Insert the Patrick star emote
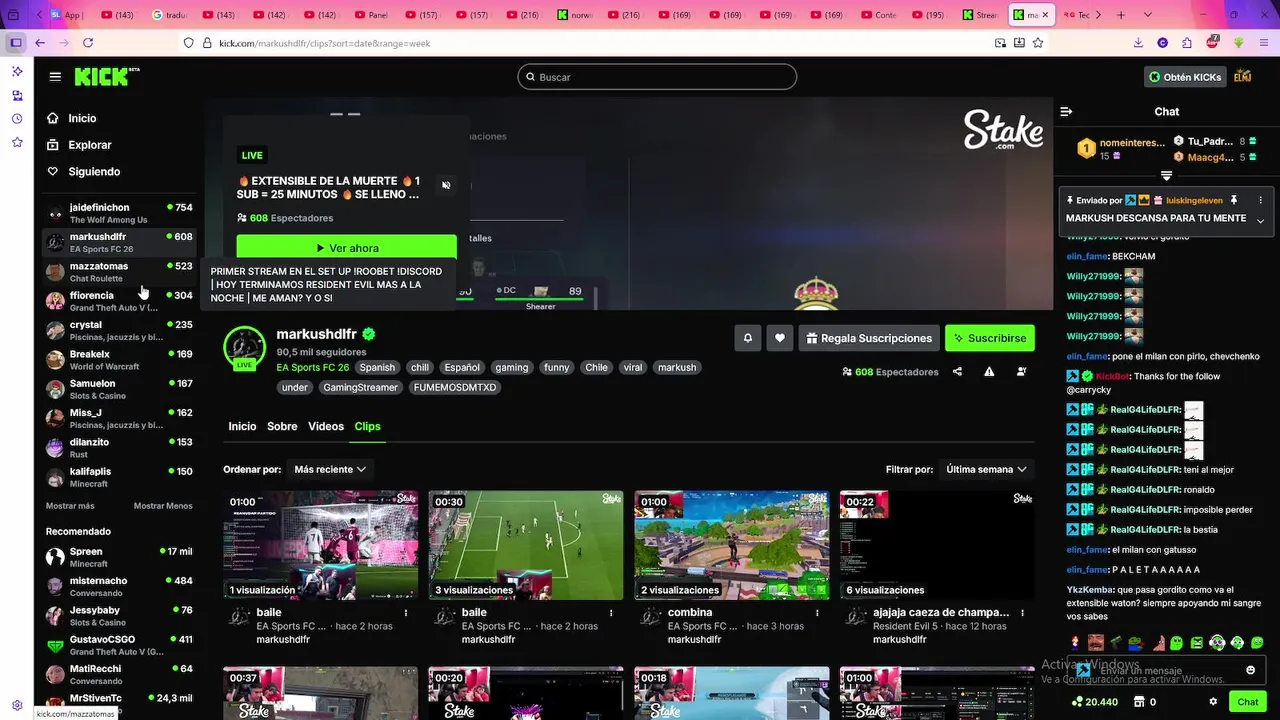The height and width of the screenshot is (720, 1280). tap(1158, 642)
